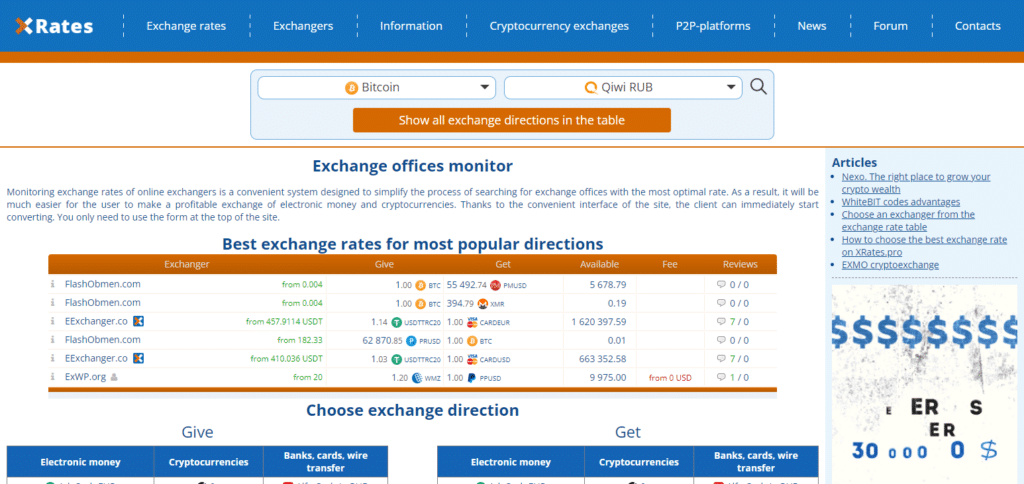Screen dimensions: 1024x484
Task: Click the Visa/Mastercard CARDUSD icon
Action: click(x=473, y=359)
